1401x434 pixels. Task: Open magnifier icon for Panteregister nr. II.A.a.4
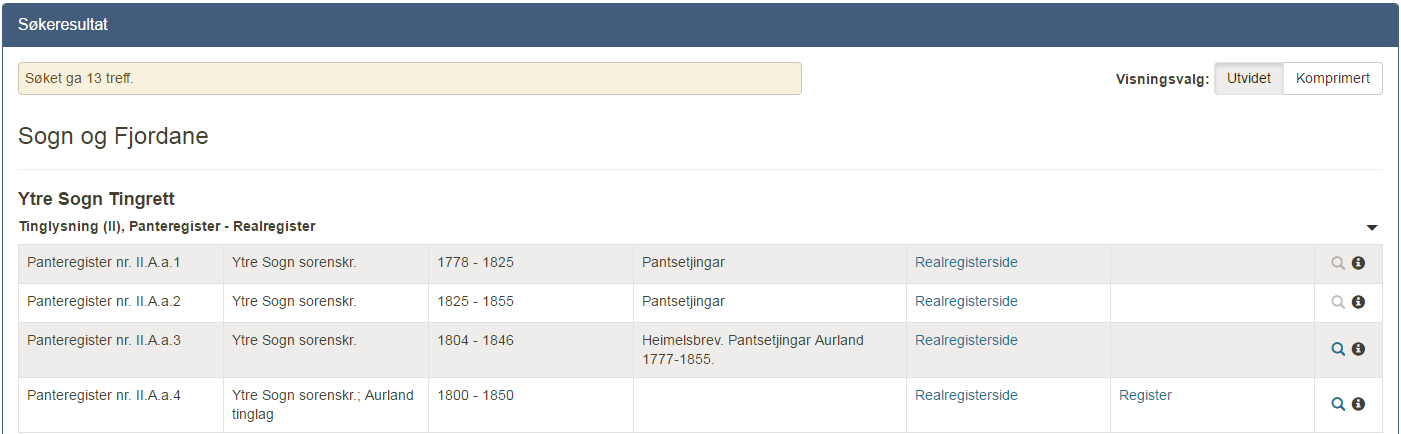click(x=1338, y=404)
